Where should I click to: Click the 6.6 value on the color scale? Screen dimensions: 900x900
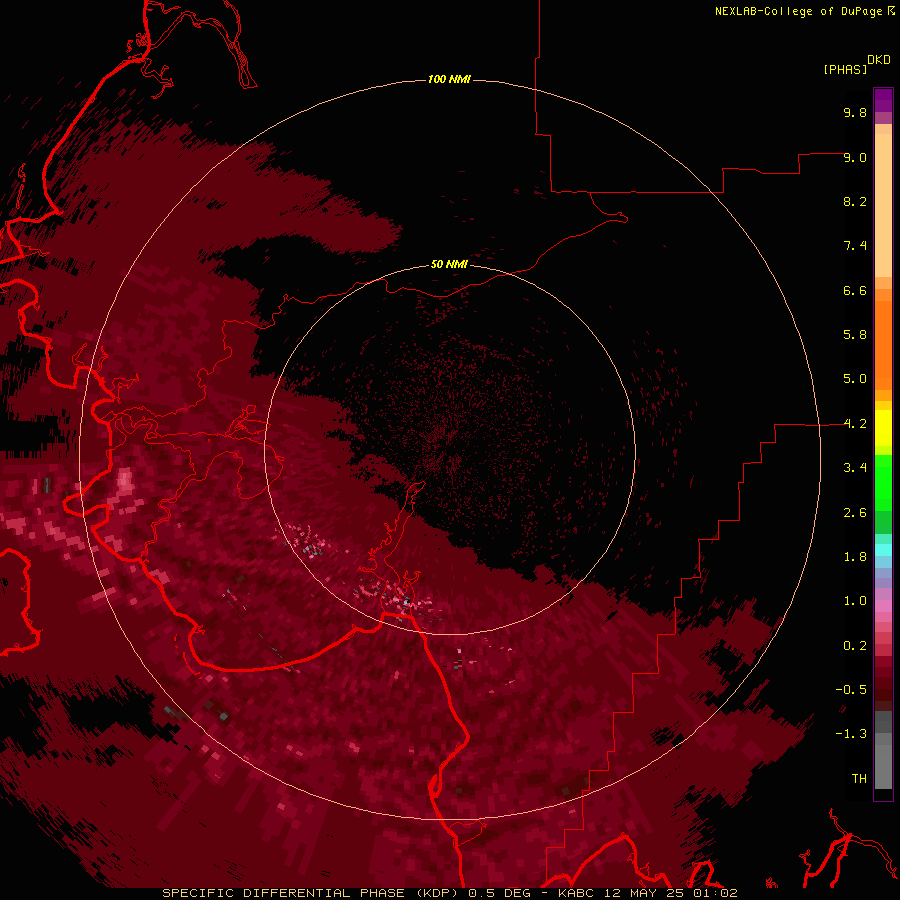pos(855,290)
